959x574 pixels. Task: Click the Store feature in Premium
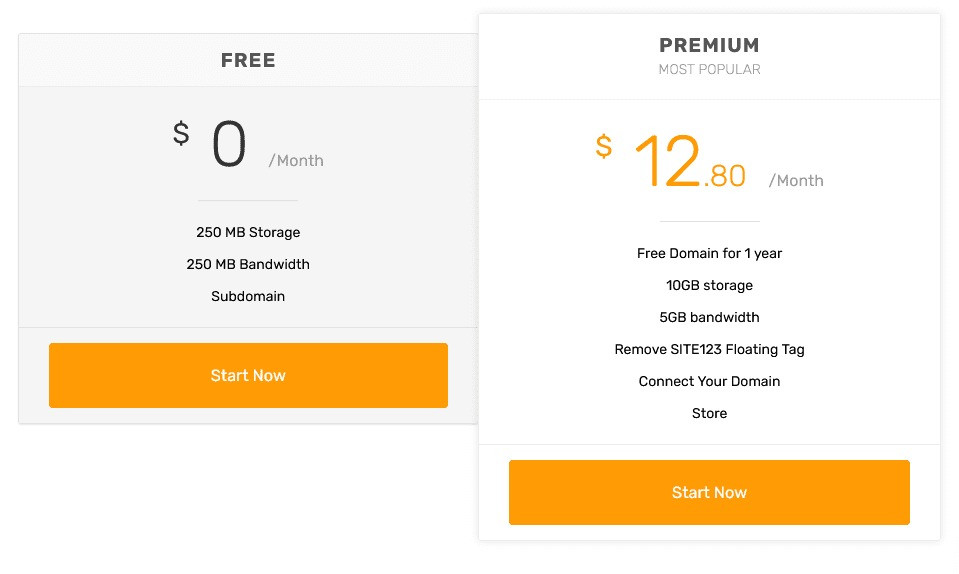(x=709, y=413)
